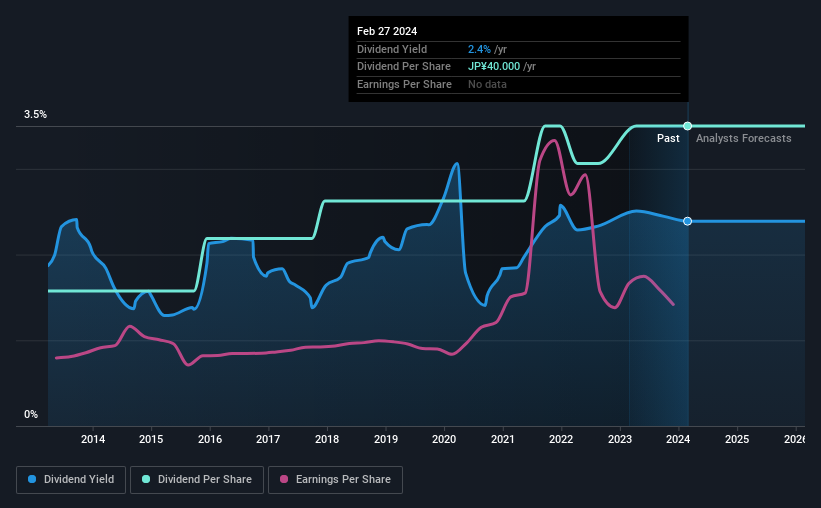Screen dimensions: 821x508
Task: Click the pink Earnings Per Share legend dot
Action: pos(284,479)
